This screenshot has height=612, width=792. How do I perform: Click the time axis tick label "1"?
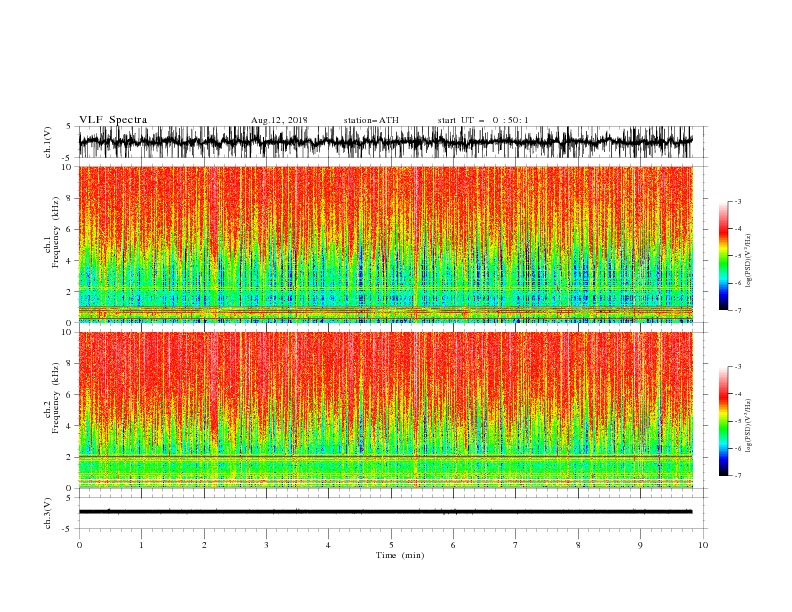coord(141,545)
